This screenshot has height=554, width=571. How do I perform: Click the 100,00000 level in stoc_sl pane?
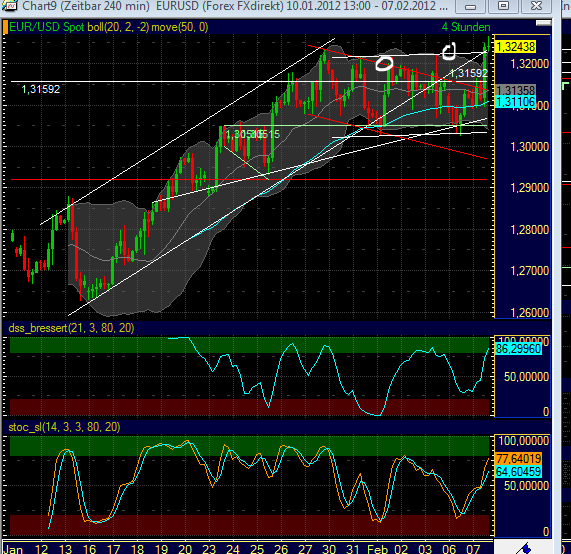(x=523, y=441)
